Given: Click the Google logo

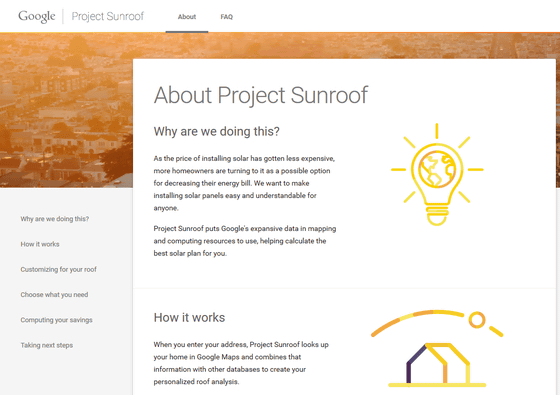Looking at the screenshot, I should [x=37, y=16].
